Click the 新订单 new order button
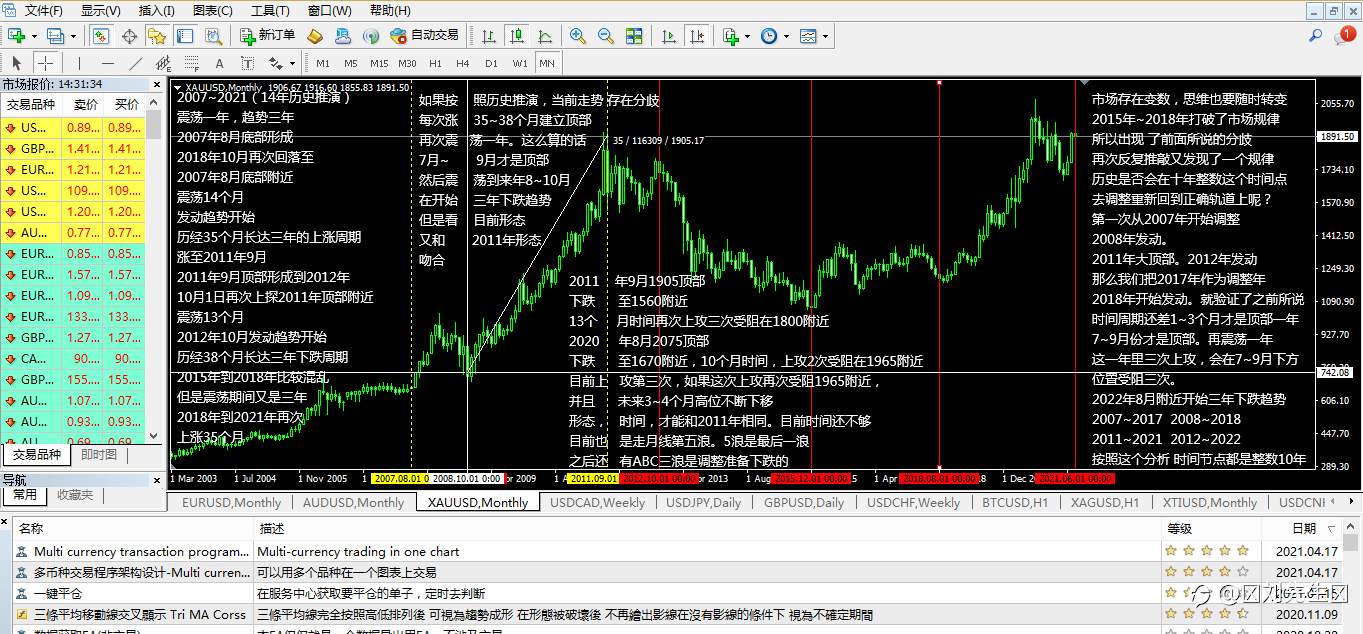This screenshot has height=634, width=1363. coord(268,35)
